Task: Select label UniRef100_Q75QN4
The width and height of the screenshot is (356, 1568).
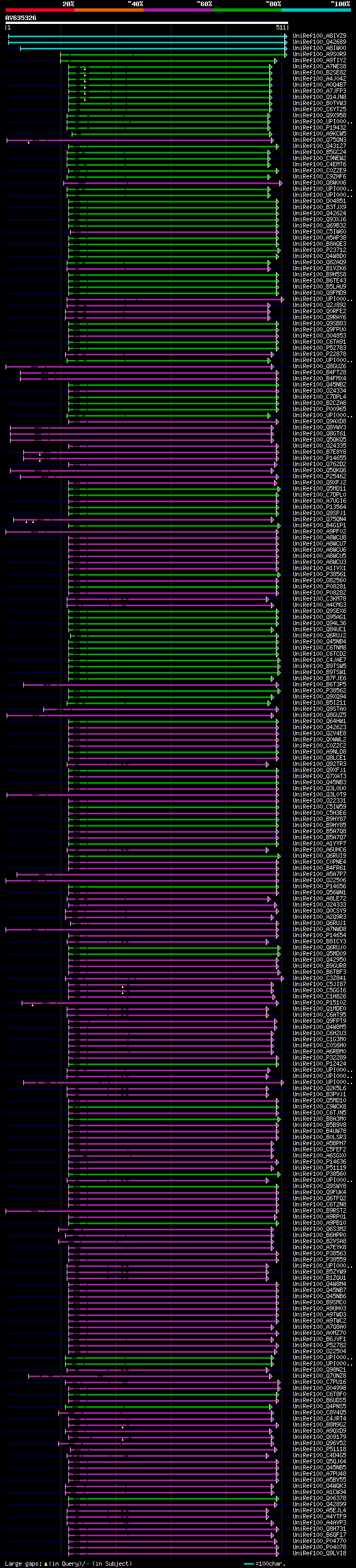Action: click(319, 519)
